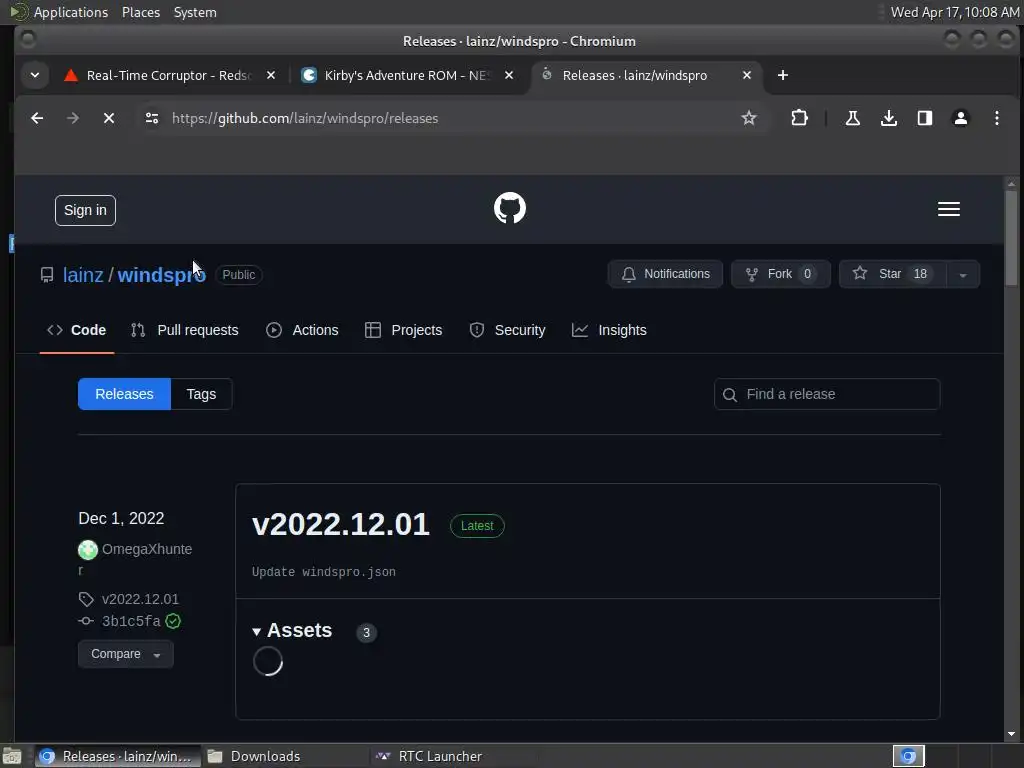This screenshot has width=1024, height=768.
Task: Open the Places menu
Action: click(x=140, y=12)
